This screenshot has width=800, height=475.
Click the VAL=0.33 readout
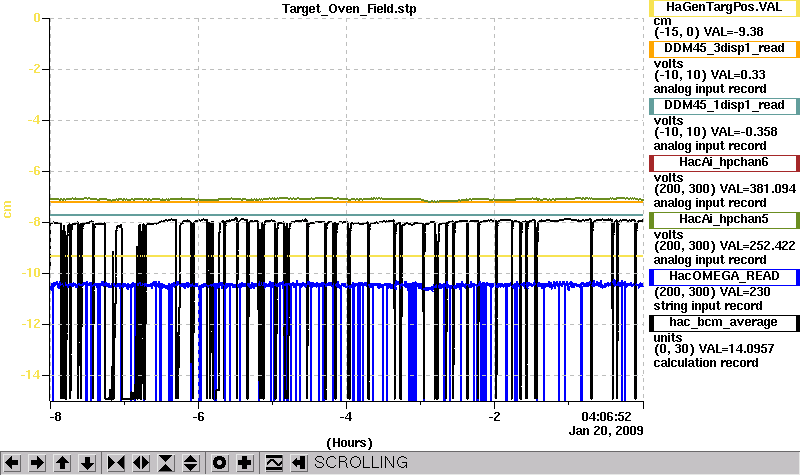738,75
